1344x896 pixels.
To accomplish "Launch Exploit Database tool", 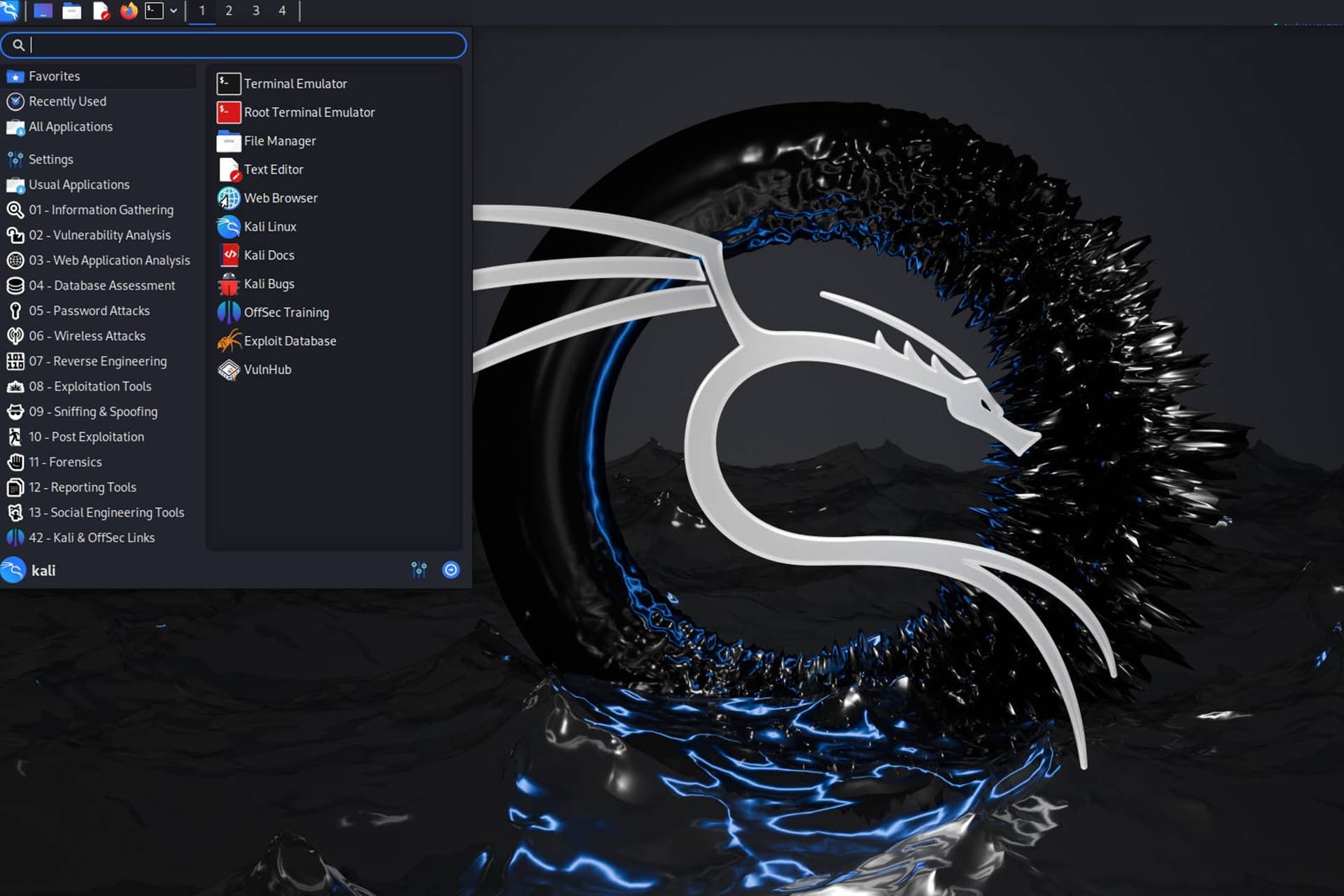I will coord(289,340).
